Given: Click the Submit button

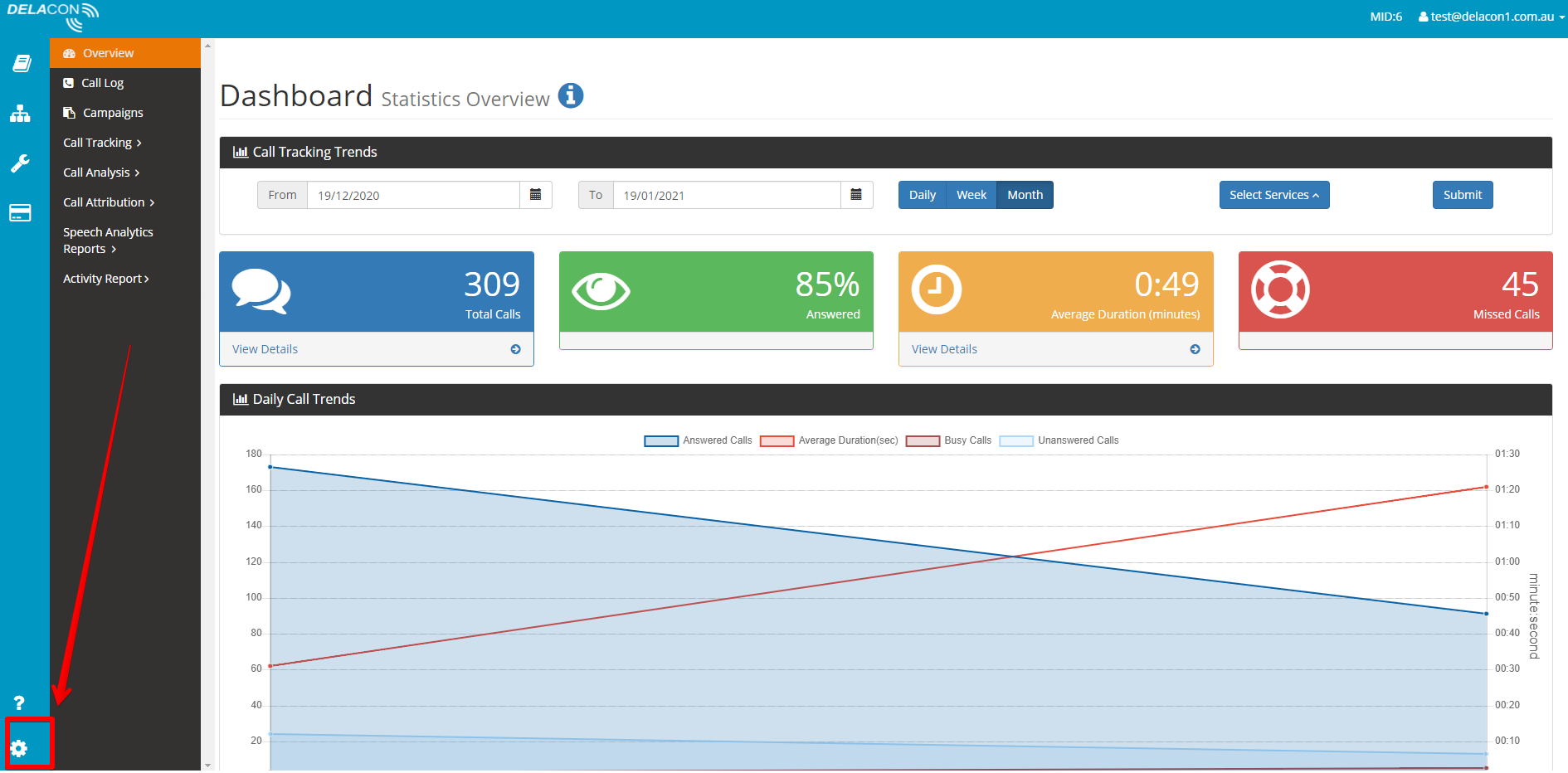Looking at the screenshot, I should tap(1463, 195).
